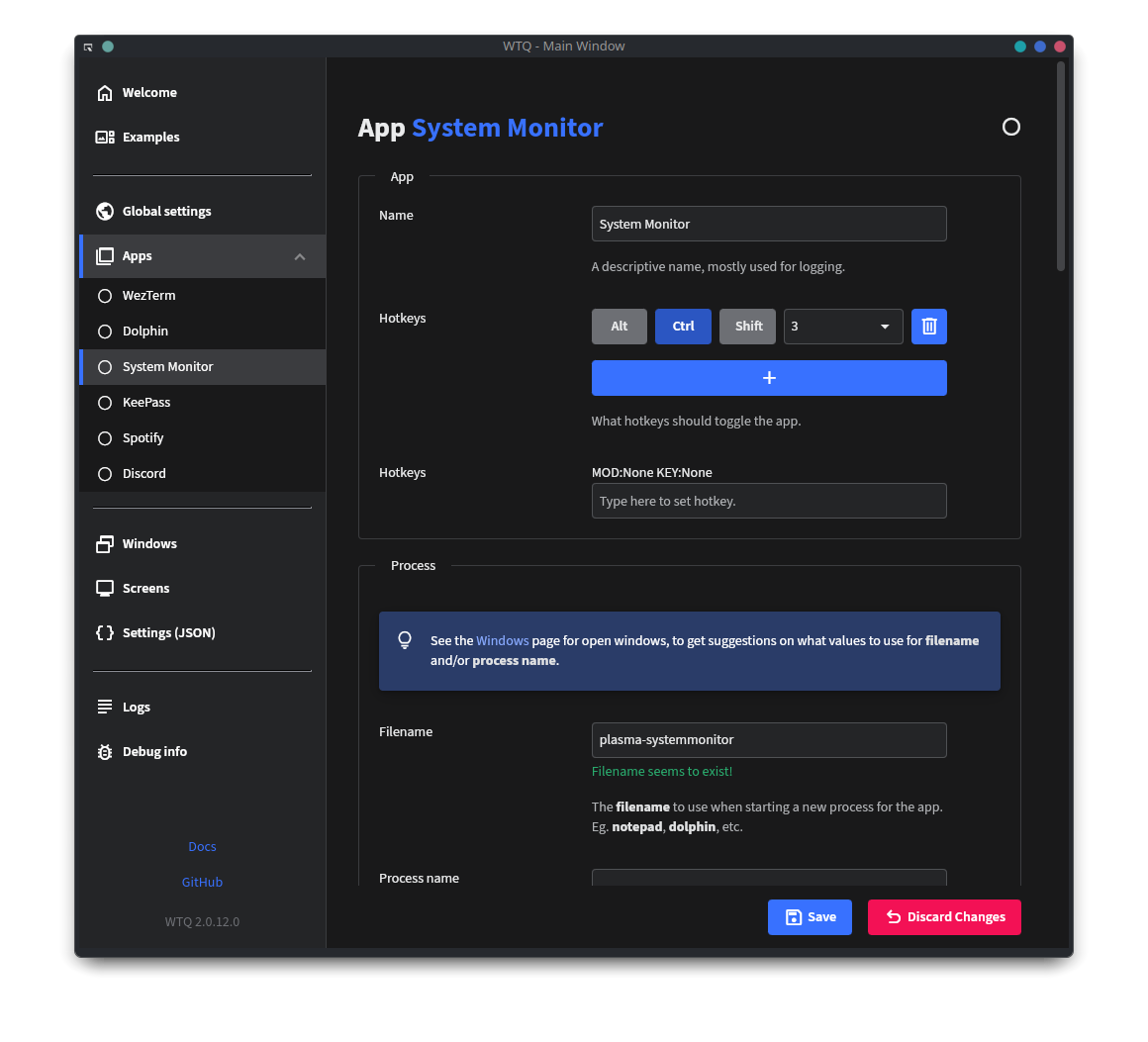Click the Global settings globe icon

105,211
